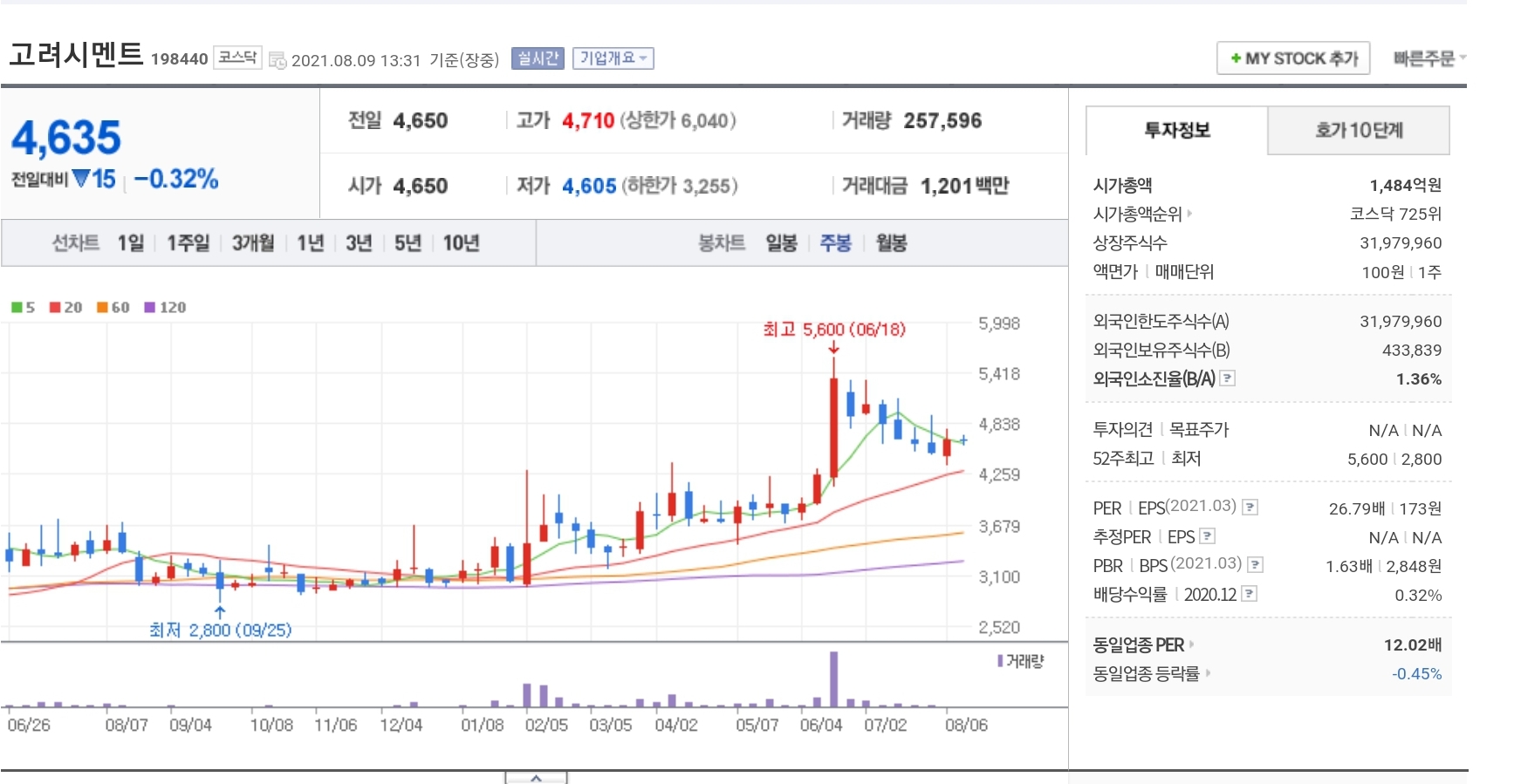
Task: Click the 코스닥 market badge
Action: point(237,58)
